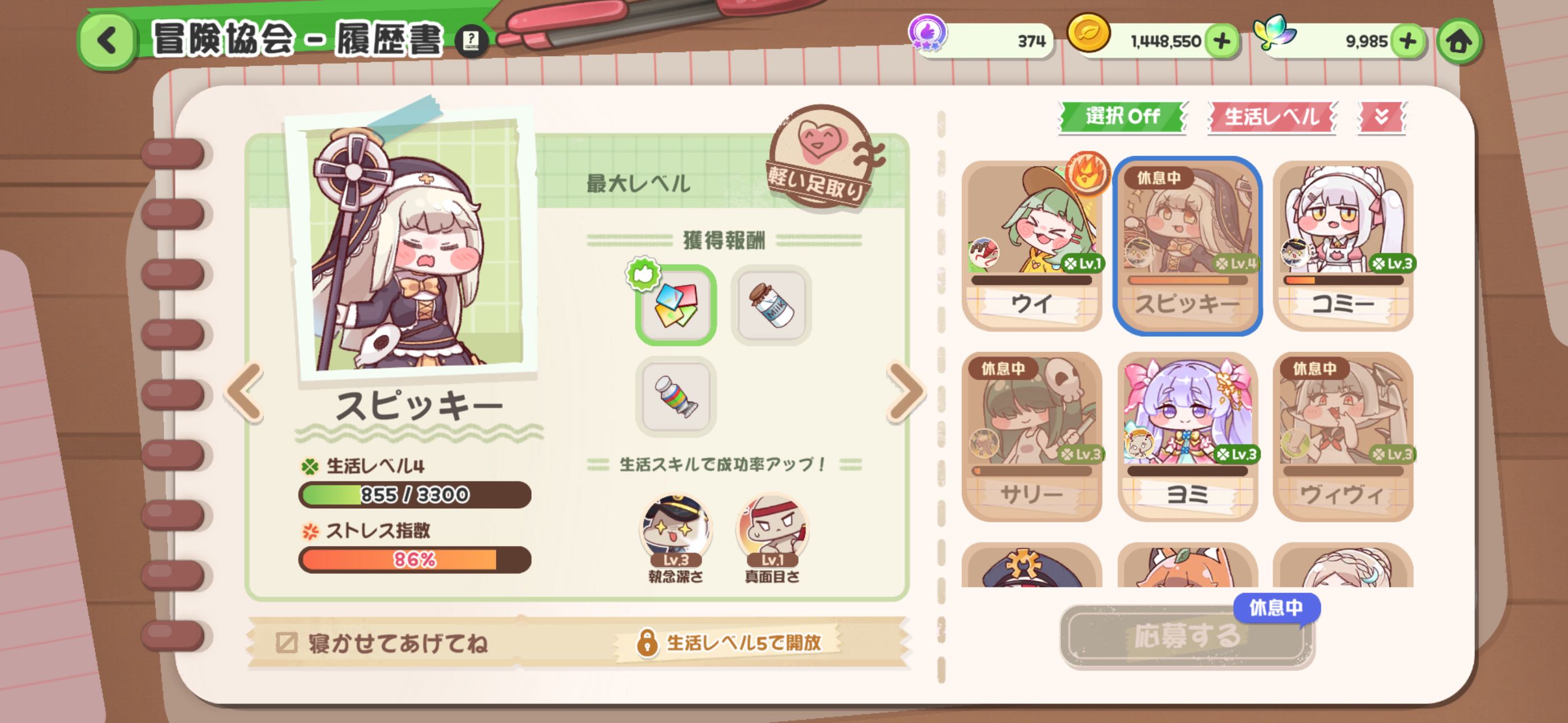This screenshot has height=723, width=1568.
Task: Show the next character with right chevron
Action: click(906, 392)
